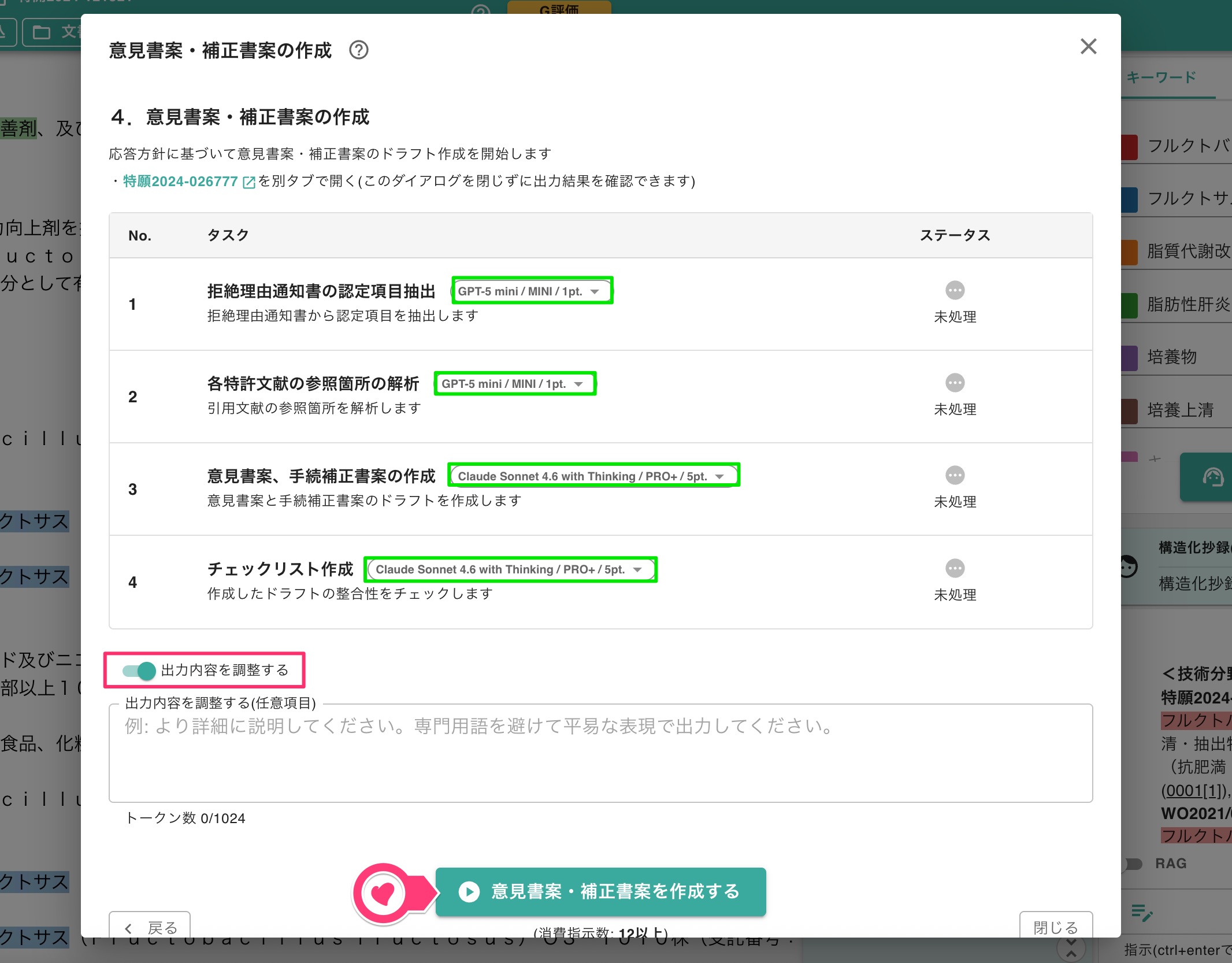
Task: Click the help question mark icon beside dialog title
Action: (x=359, y=50)
